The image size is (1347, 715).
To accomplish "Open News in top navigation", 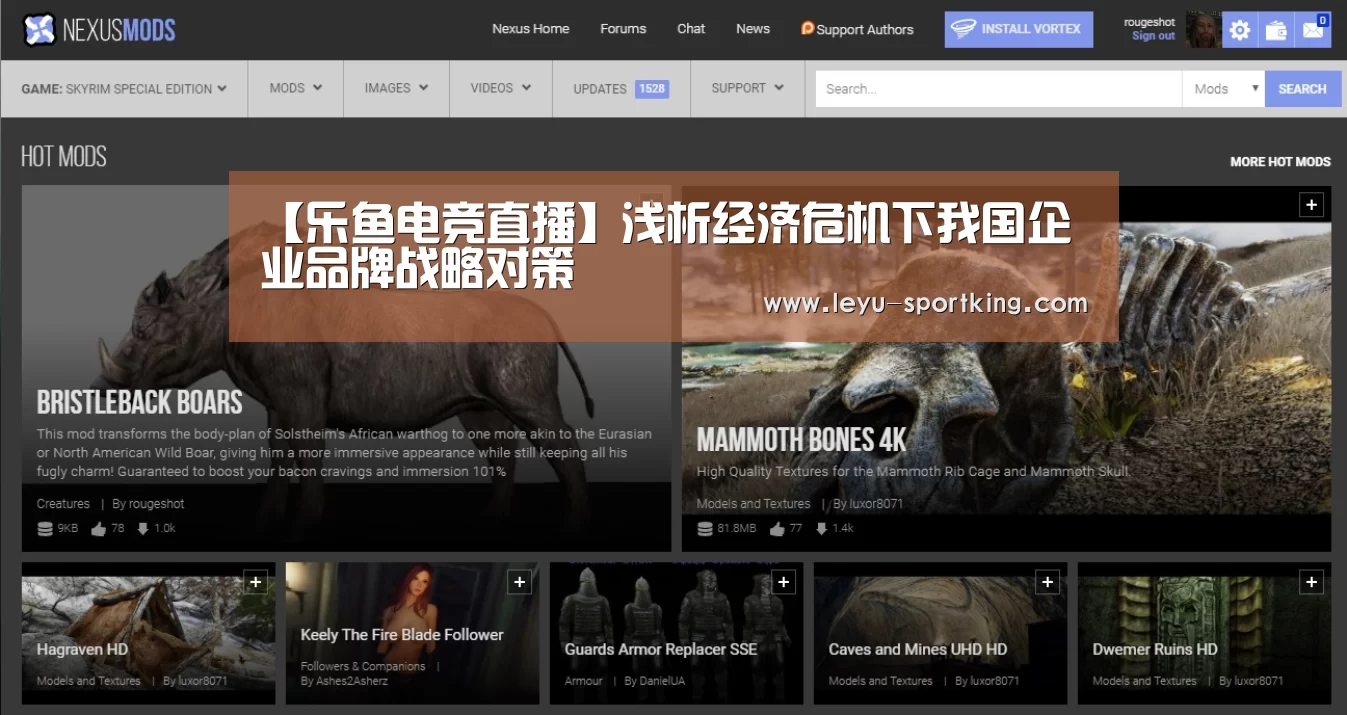I will point(753,29).
